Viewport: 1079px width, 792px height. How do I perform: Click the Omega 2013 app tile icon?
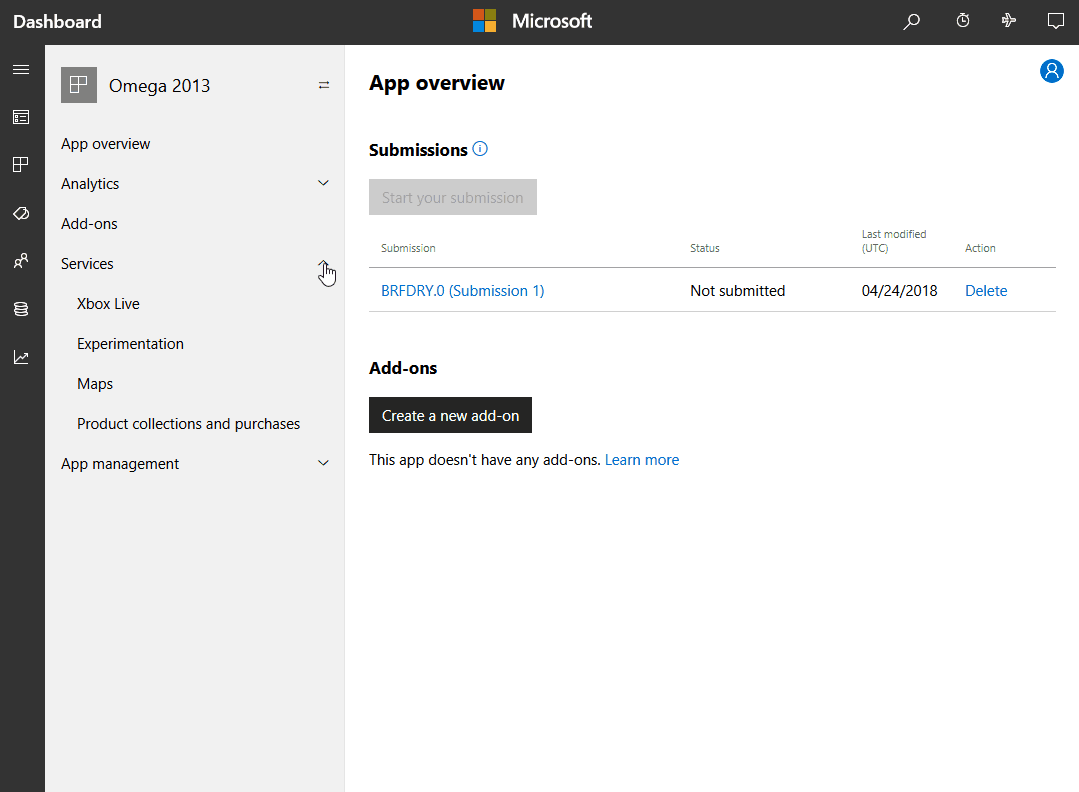coord(78,85)
